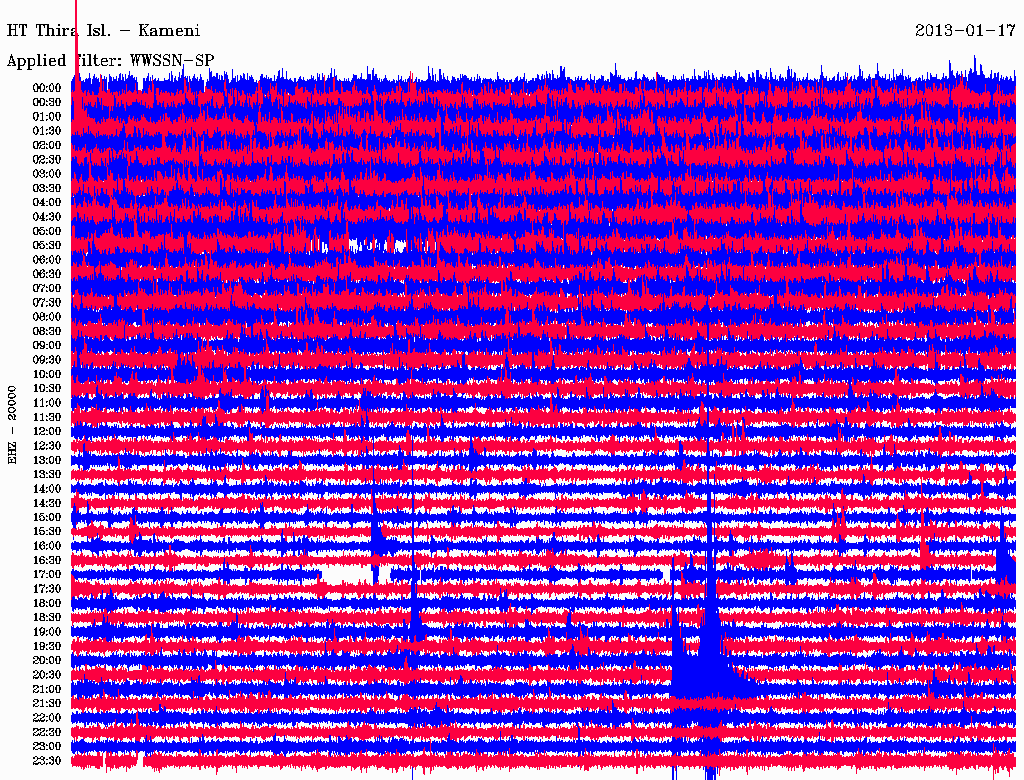Click the date label 2013-01-17

tap(964, 30)
